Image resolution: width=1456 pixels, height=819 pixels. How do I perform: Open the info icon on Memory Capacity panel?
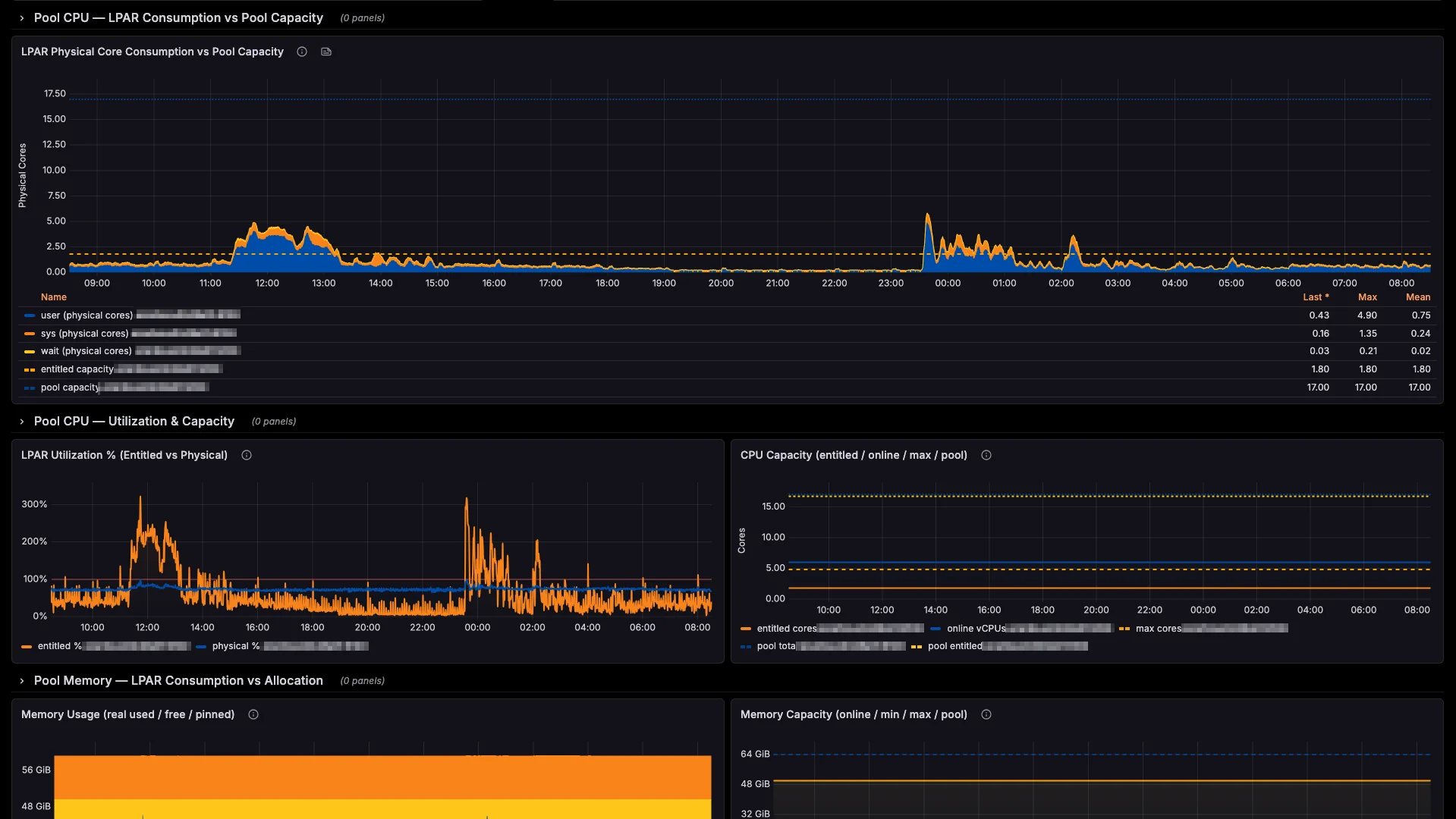click(986, 714)
